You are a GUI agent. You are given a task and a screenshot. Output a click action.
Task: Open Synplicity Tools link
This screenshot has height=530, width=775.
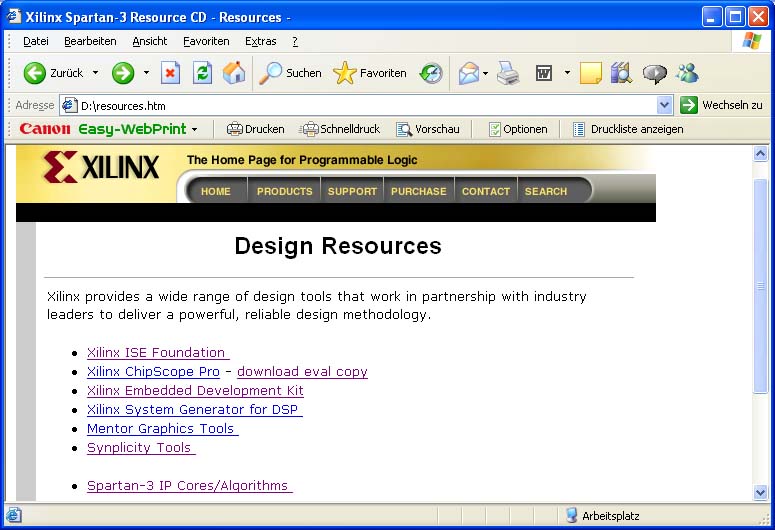pos(141,448)
